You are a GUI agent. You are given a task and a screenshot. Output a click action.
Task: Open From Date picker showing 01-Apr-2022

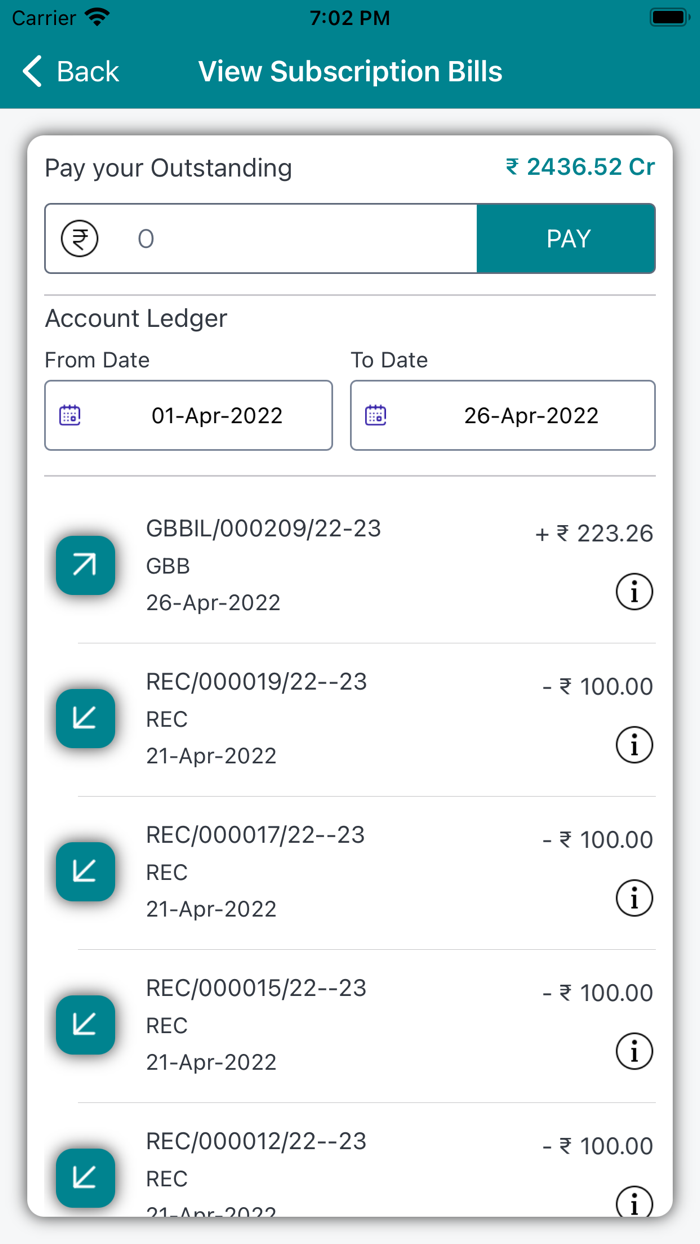click(x=216, y=415)
